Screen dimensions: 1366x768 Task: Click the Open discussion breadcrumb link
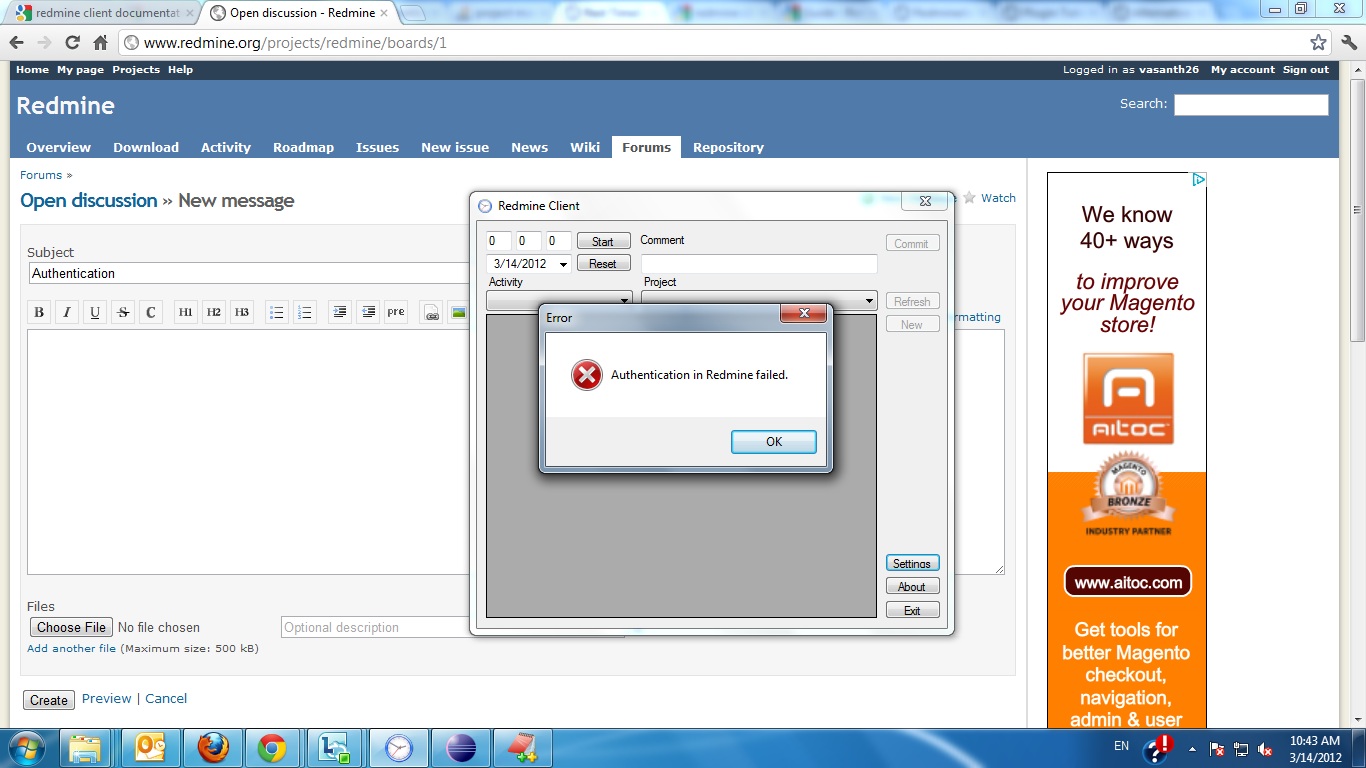(x=89, y=200)
